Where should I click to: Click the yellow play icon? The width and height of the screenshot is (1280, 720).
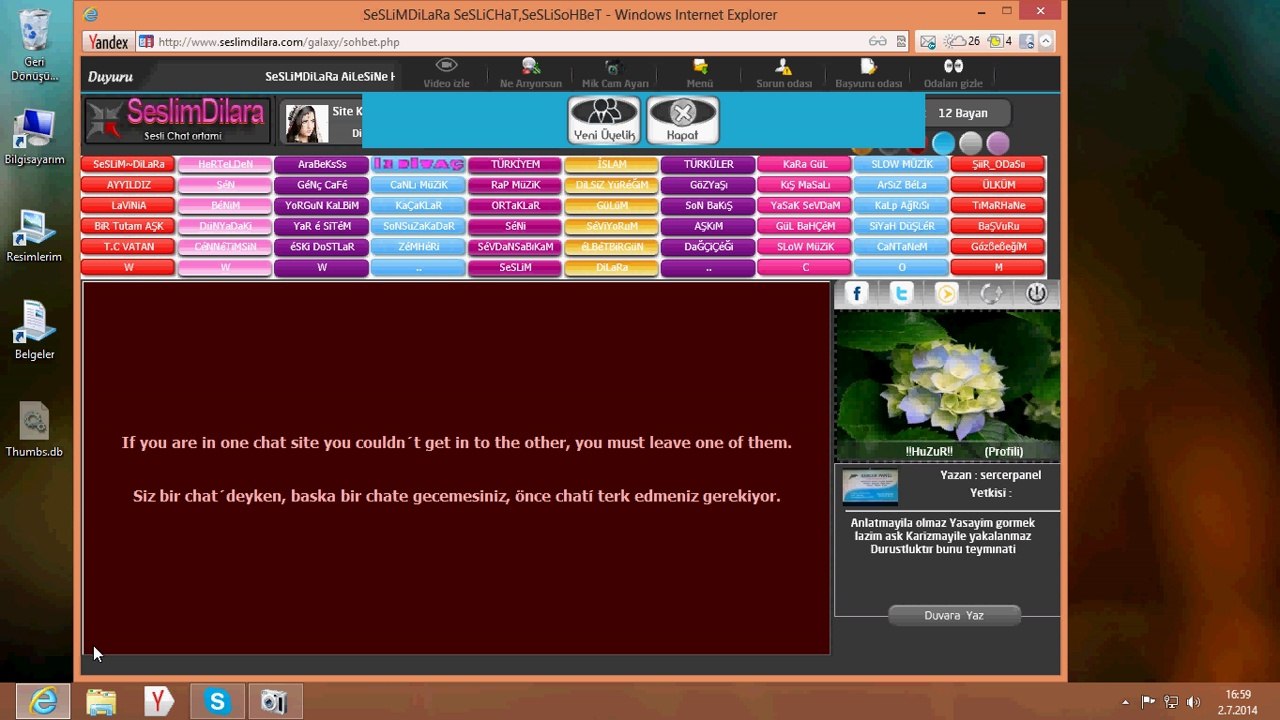tap(946, 293)
